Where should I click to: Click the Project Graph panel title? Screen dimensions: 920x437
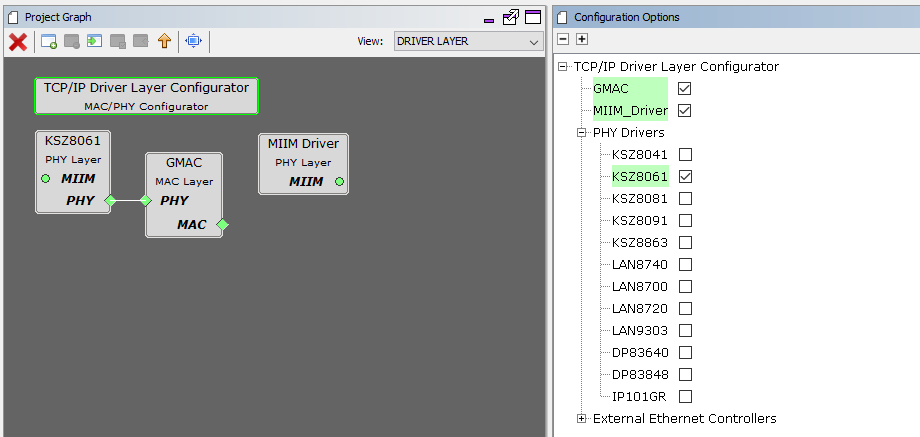[58, 17]
